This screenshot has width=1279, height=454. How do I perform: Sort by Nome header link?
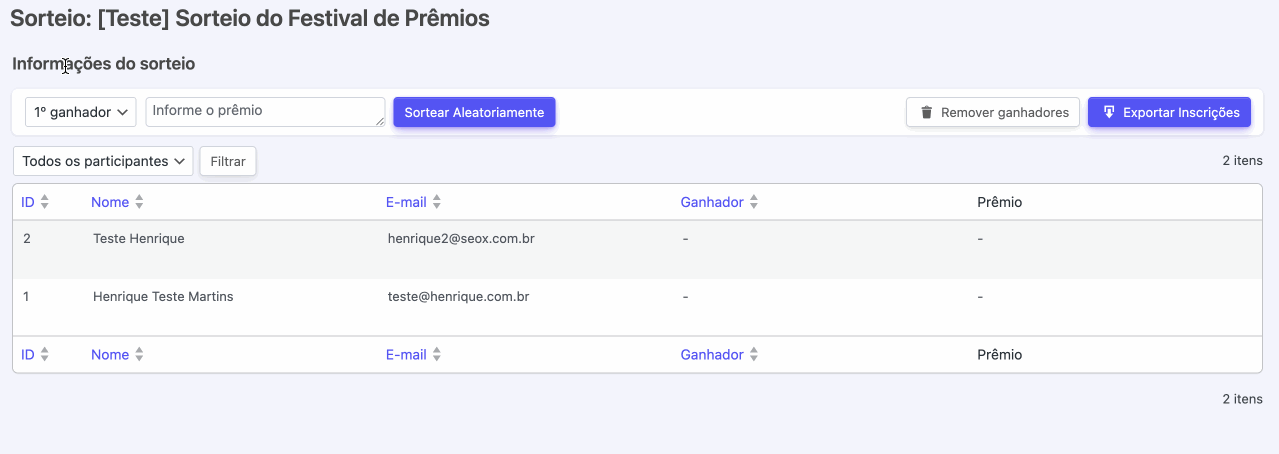click(110, 202)
